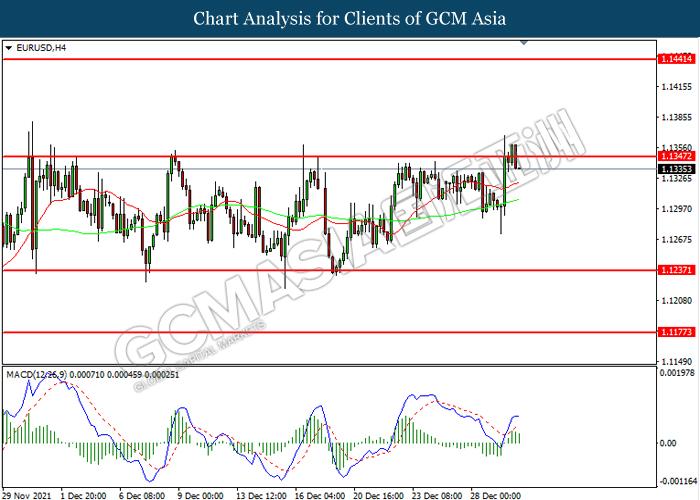Click the 1.12970 price scale value
The image size is (700, 500).
pos(676,209)
